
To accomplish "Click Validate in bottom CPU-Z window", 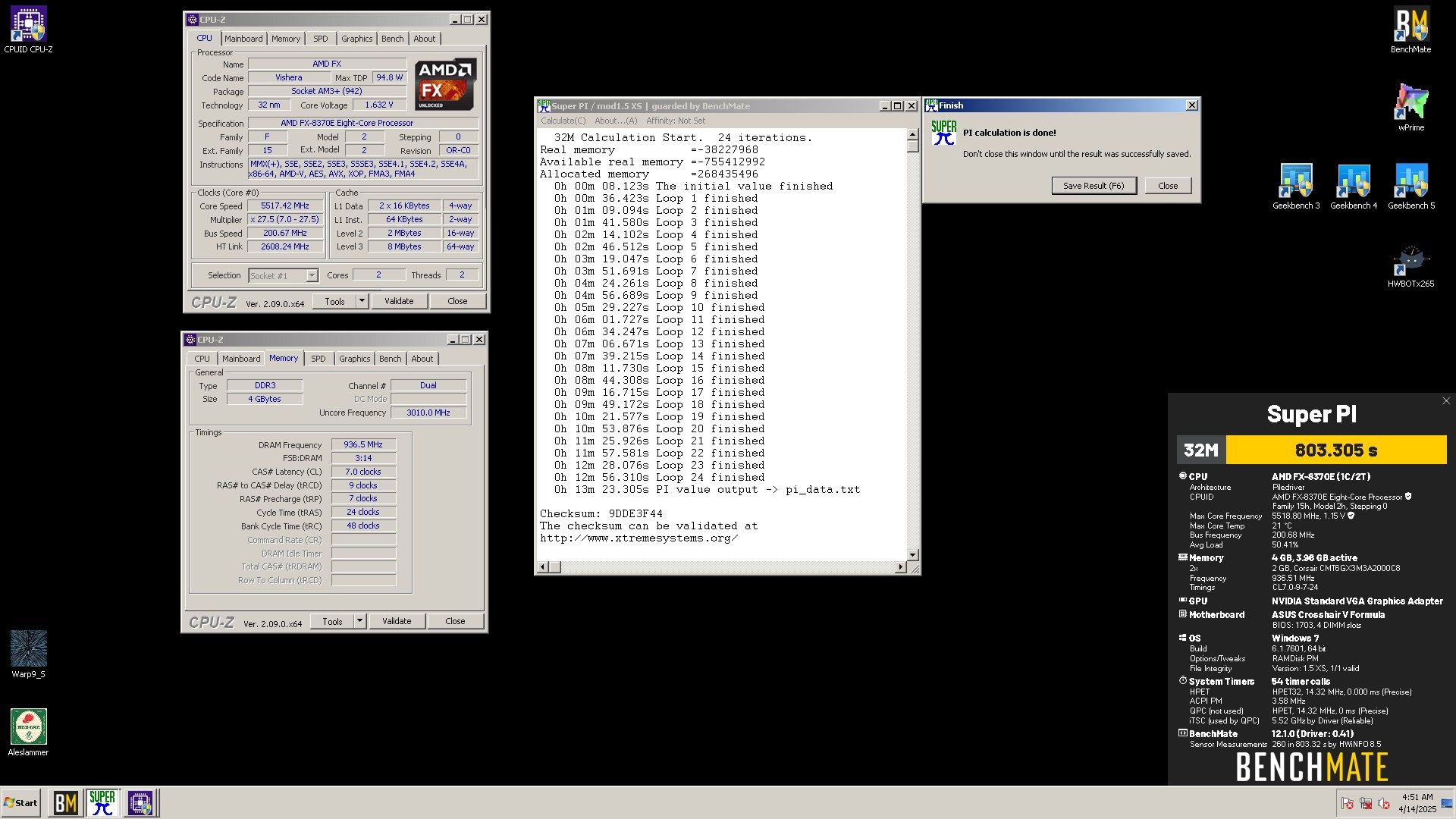I will click(x=397, y=621).
